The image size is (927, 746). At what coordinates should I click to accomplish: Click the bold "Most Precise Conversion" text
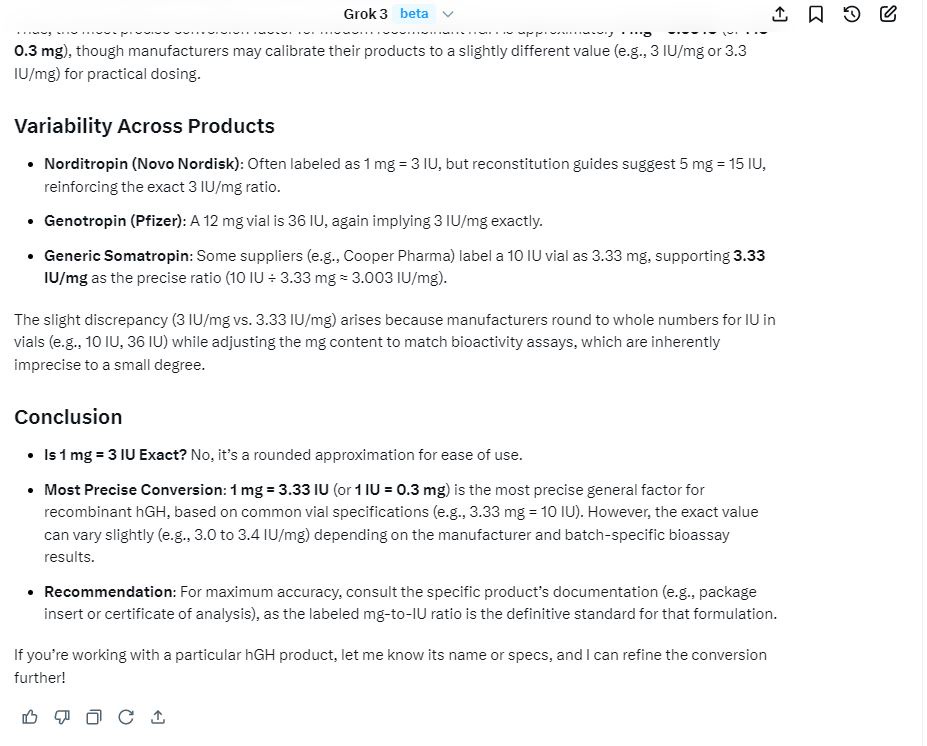coord(134,490)
